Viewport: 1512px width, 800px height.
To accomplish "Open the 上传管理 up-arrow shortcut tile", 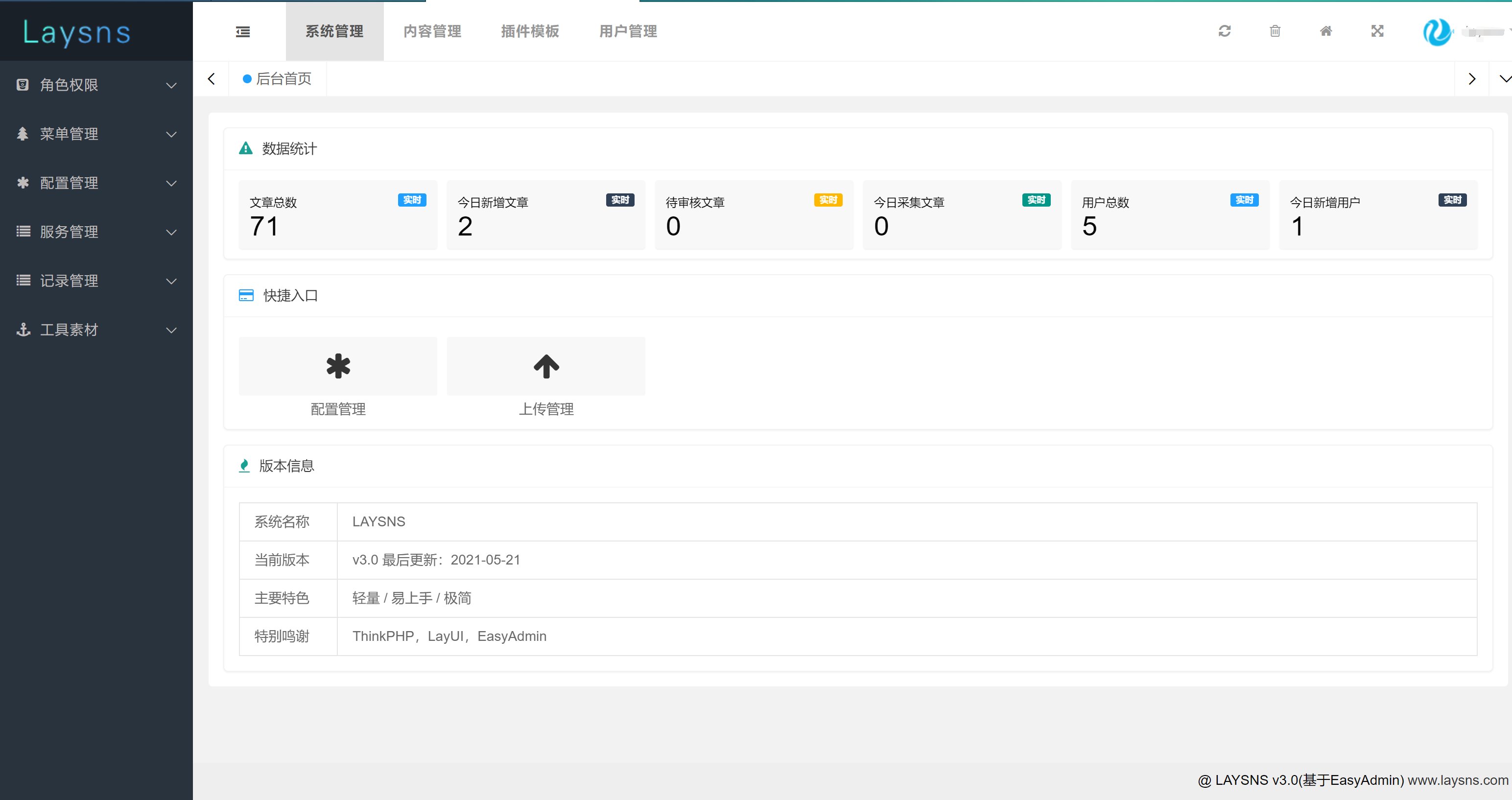I will (546, 366).
